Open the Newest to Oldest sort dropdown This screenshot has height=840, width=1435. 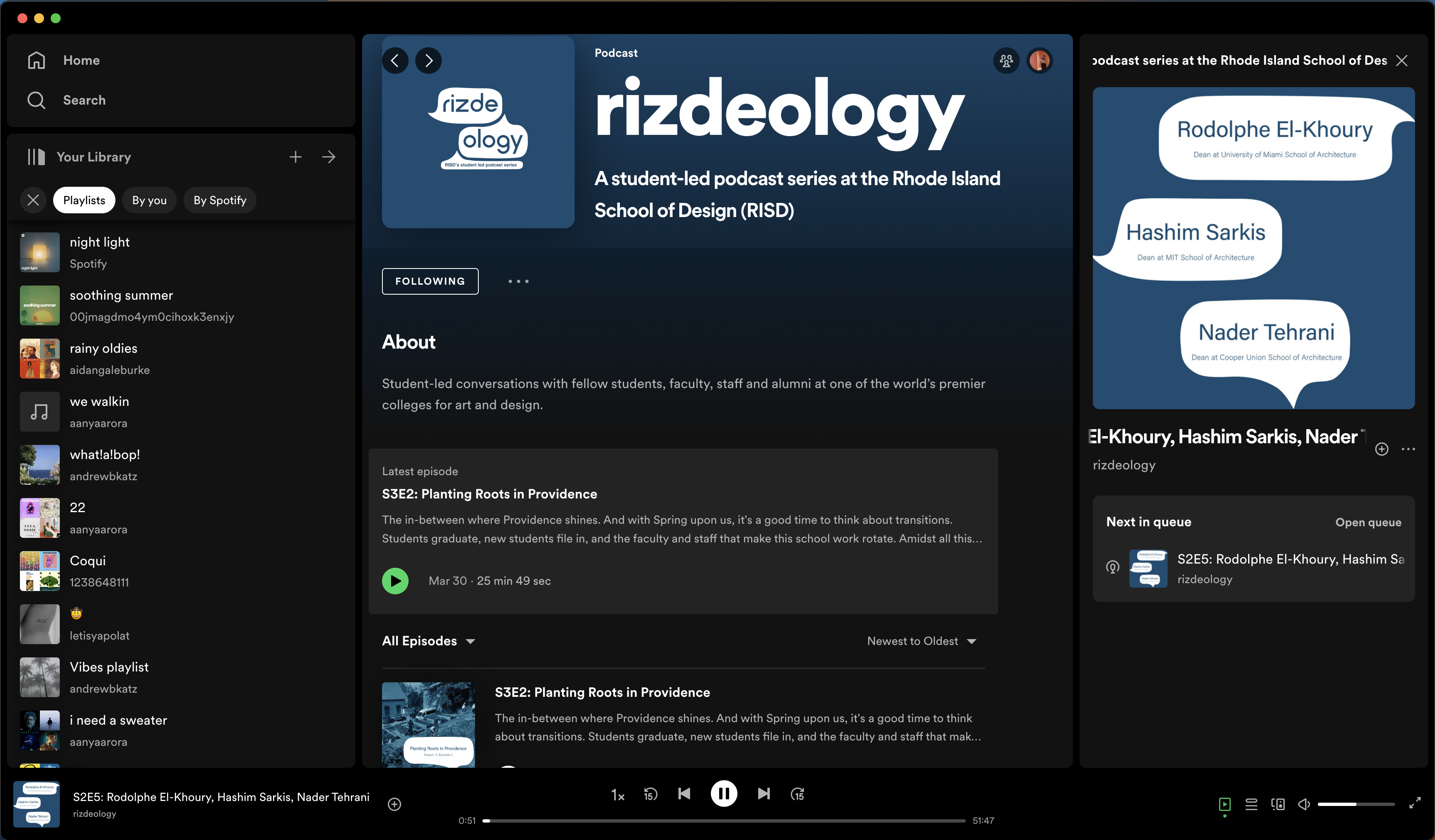coord(922,641)
